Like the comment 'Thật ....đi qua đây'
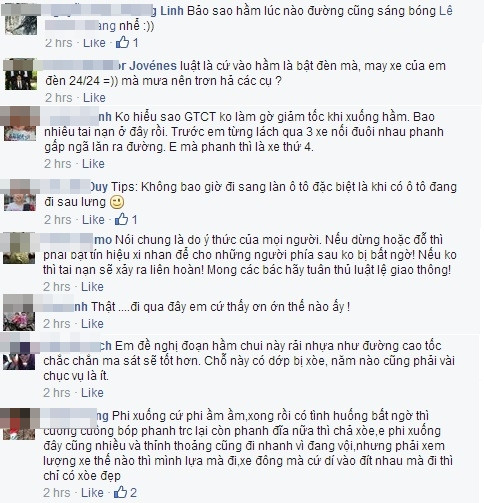This screenshot has width=484, height=503. point(92,324)
